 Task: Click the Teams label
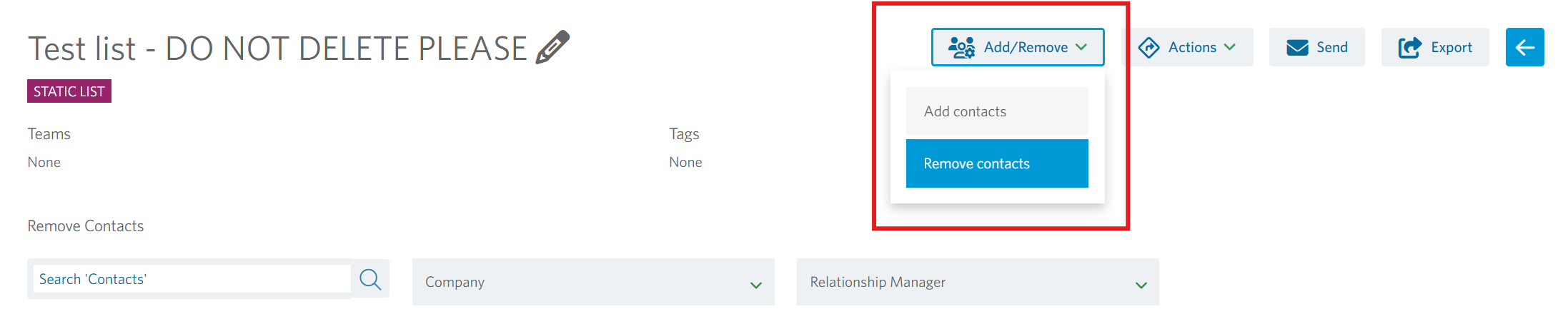pyautogui.click(x=49, y=134)
